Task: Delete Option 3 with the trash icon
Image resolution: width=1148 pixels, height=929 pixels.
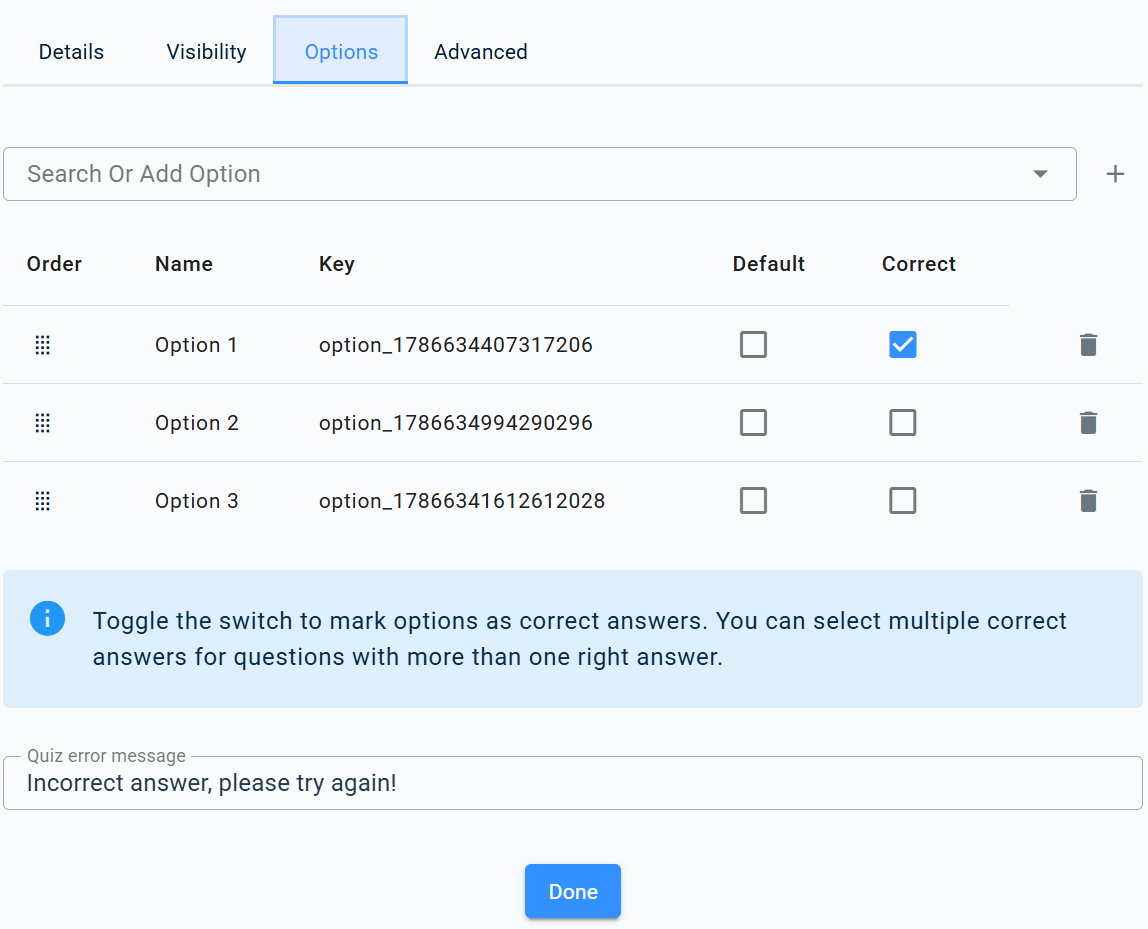Action: tap(1089, 501)
